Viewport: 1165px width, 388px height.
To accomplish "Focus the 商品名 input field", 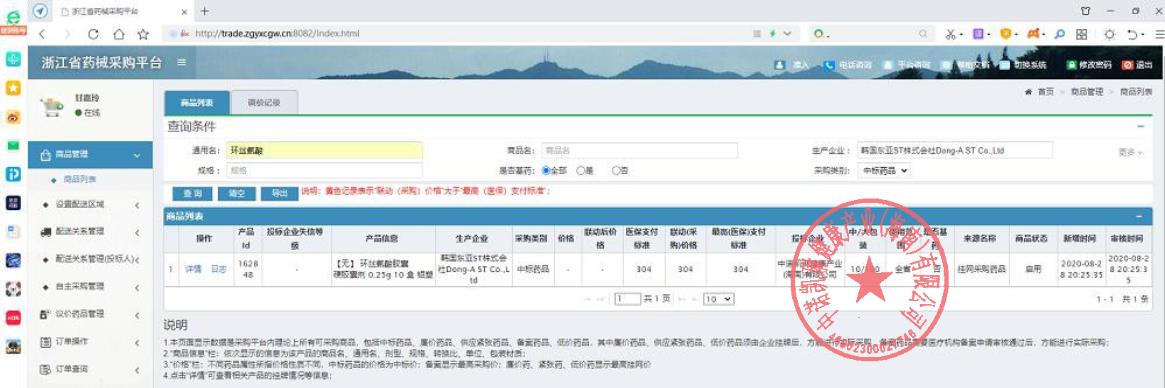I will (639, 150).
